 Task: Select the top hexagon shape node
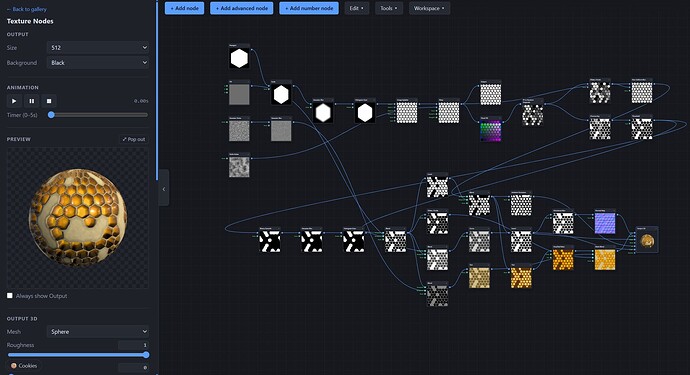(x=239, y=56)
